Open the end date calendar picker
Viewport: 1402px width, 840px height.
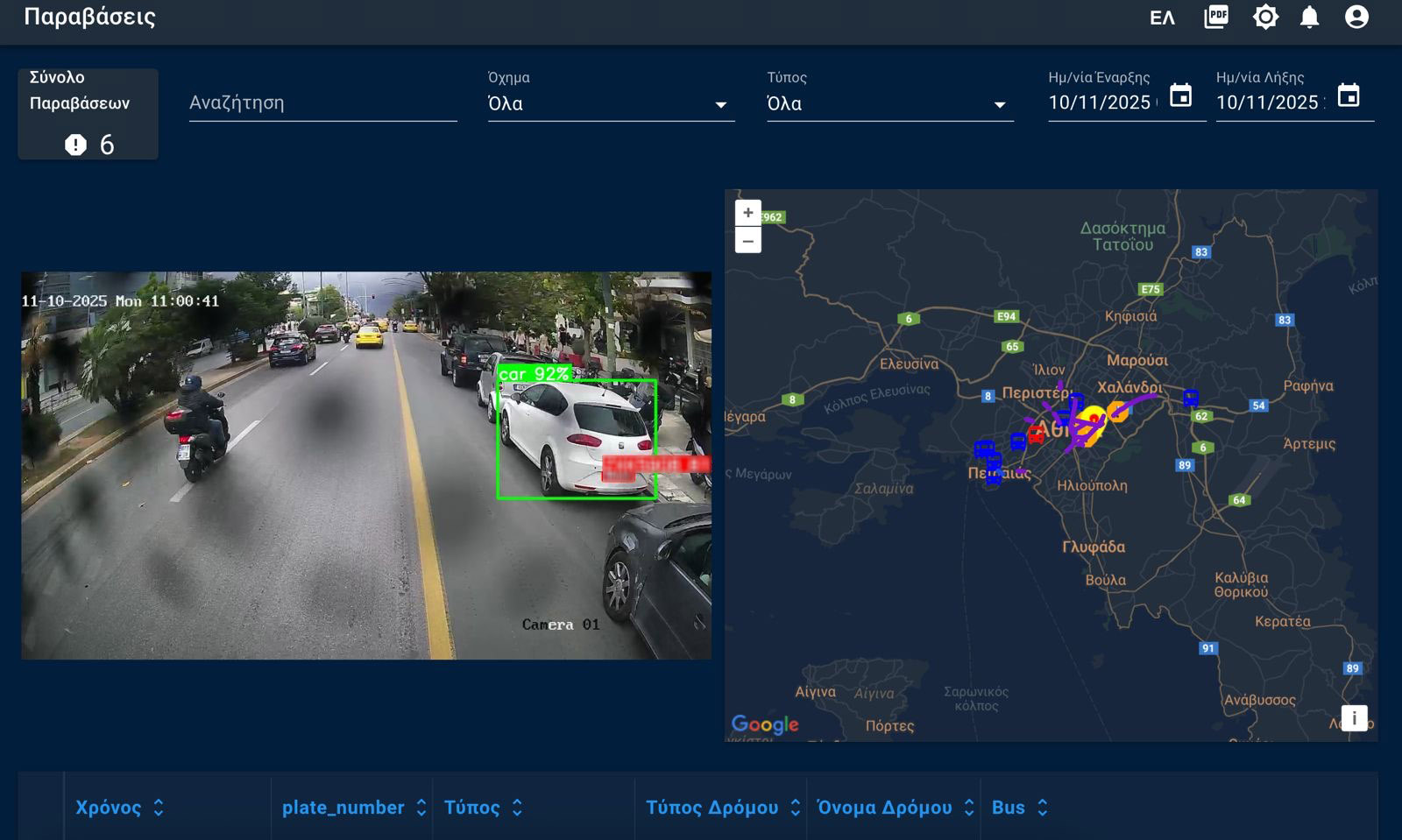[1349, 95]
